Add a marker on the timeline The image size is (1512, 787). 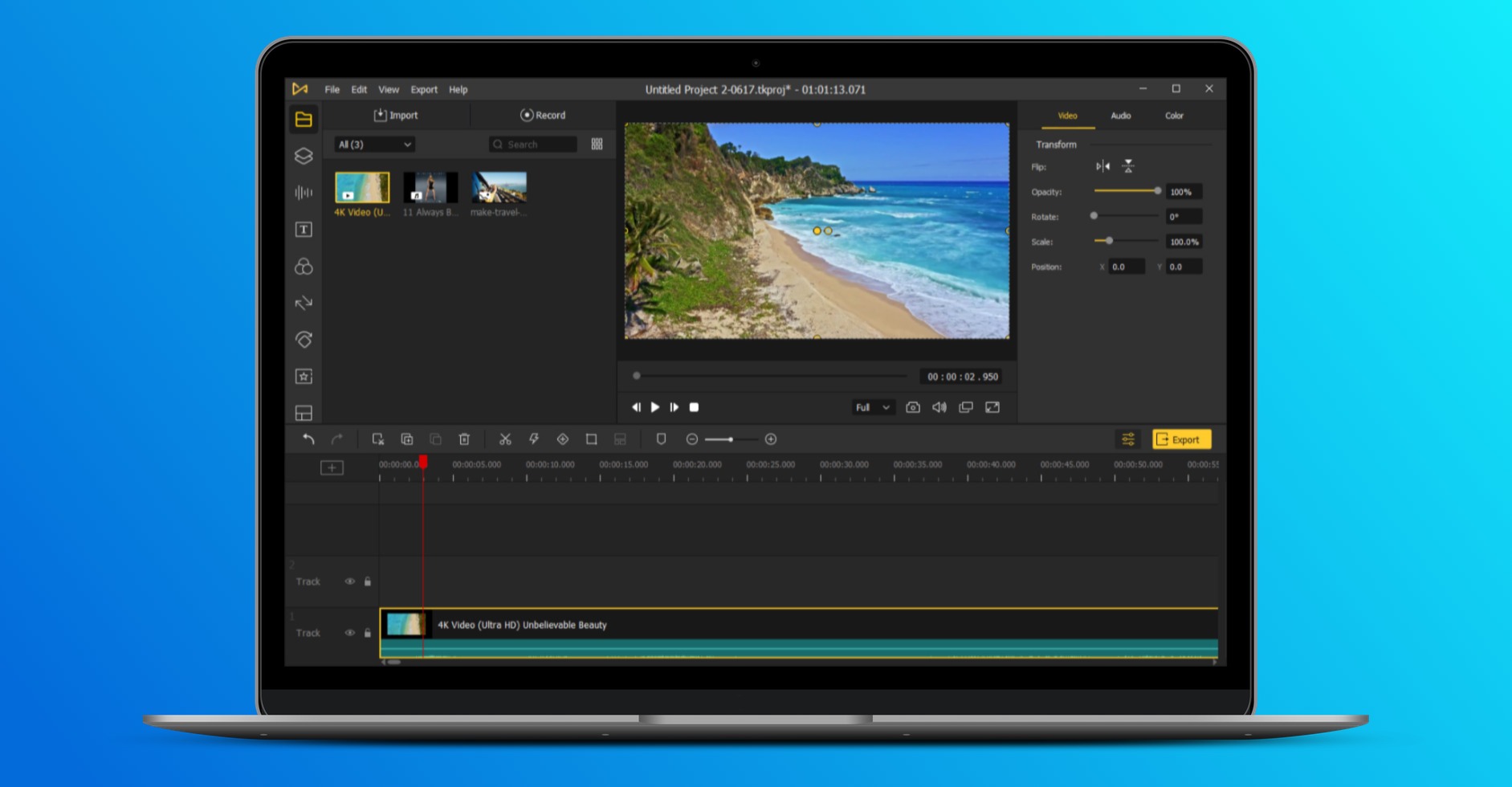661,439
